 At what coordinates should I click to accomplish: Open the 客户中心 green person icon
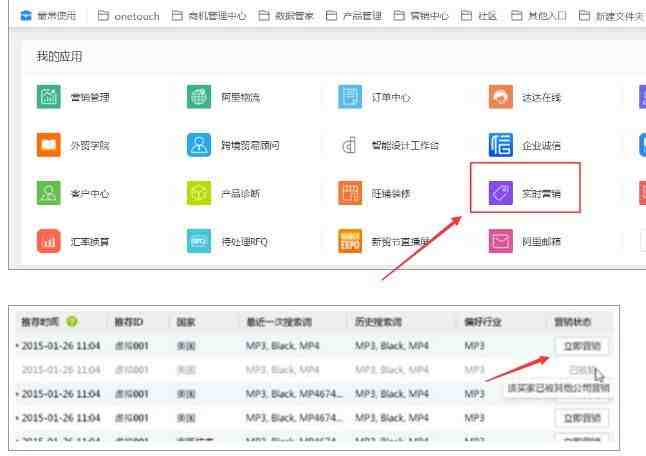point(49,193)
